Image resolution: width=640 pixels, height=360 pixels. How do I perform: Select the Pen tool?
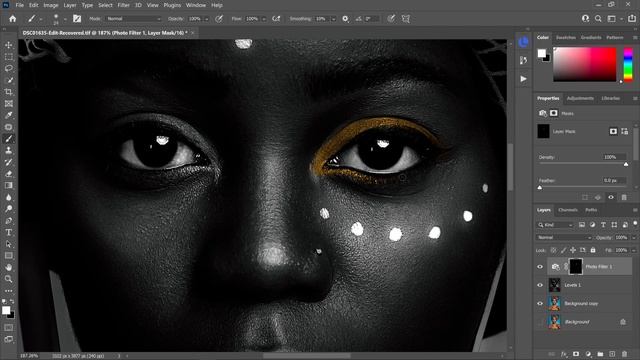(9, 221)
